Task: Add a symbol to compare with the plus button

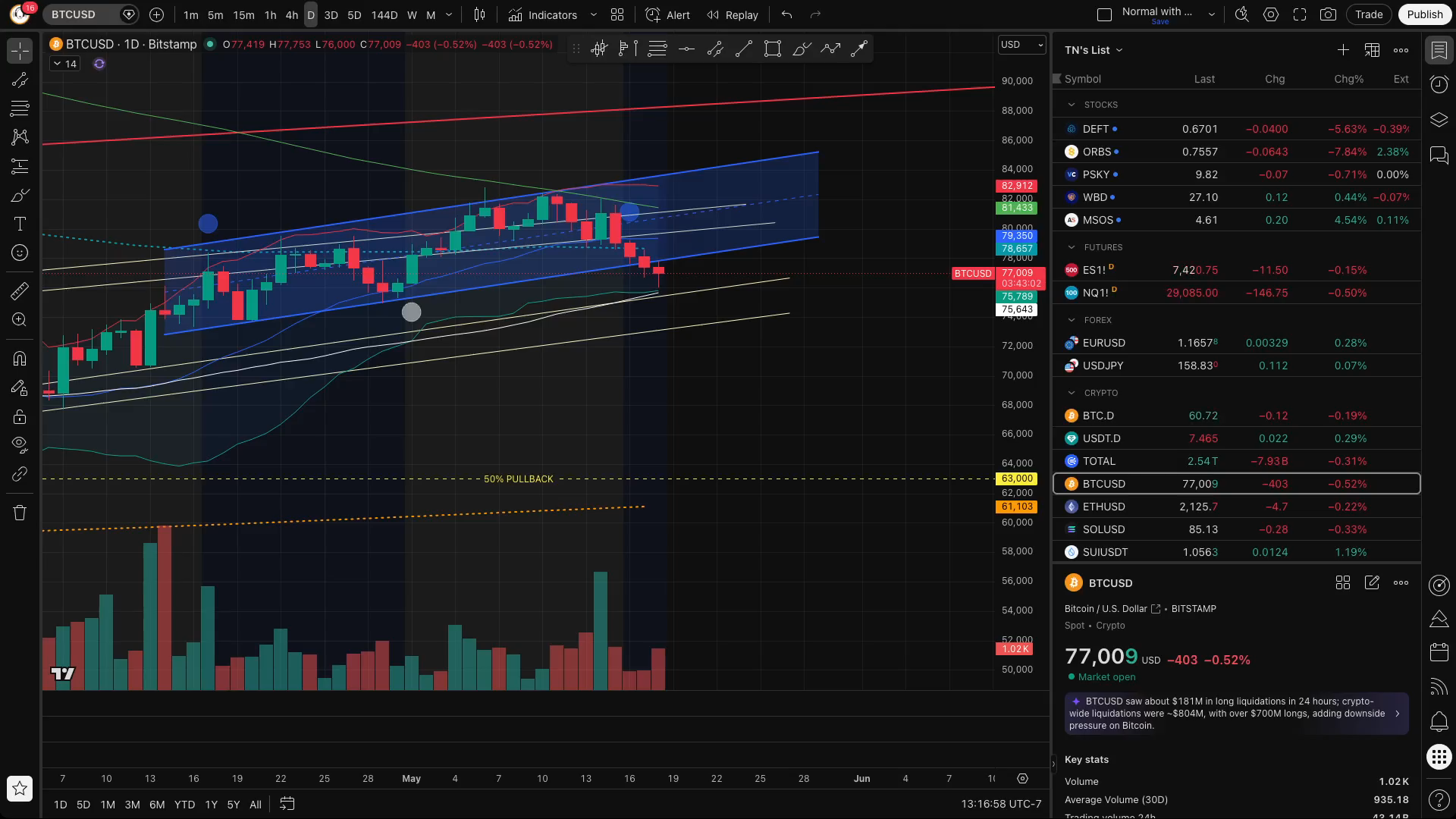Action: click(156, 14)
